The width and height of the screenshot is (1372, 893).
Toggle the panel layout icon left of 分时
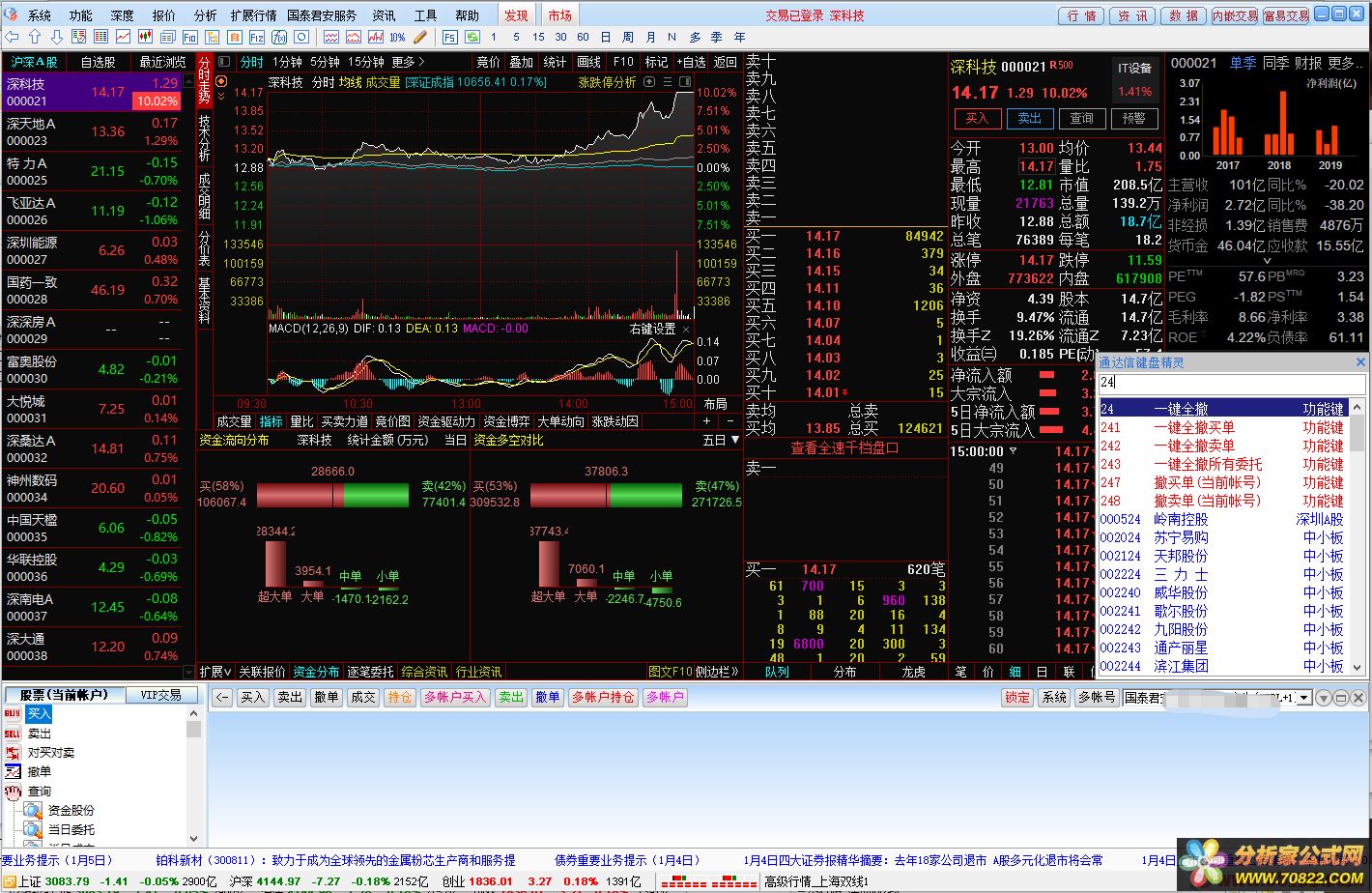(x=222, y=62)
